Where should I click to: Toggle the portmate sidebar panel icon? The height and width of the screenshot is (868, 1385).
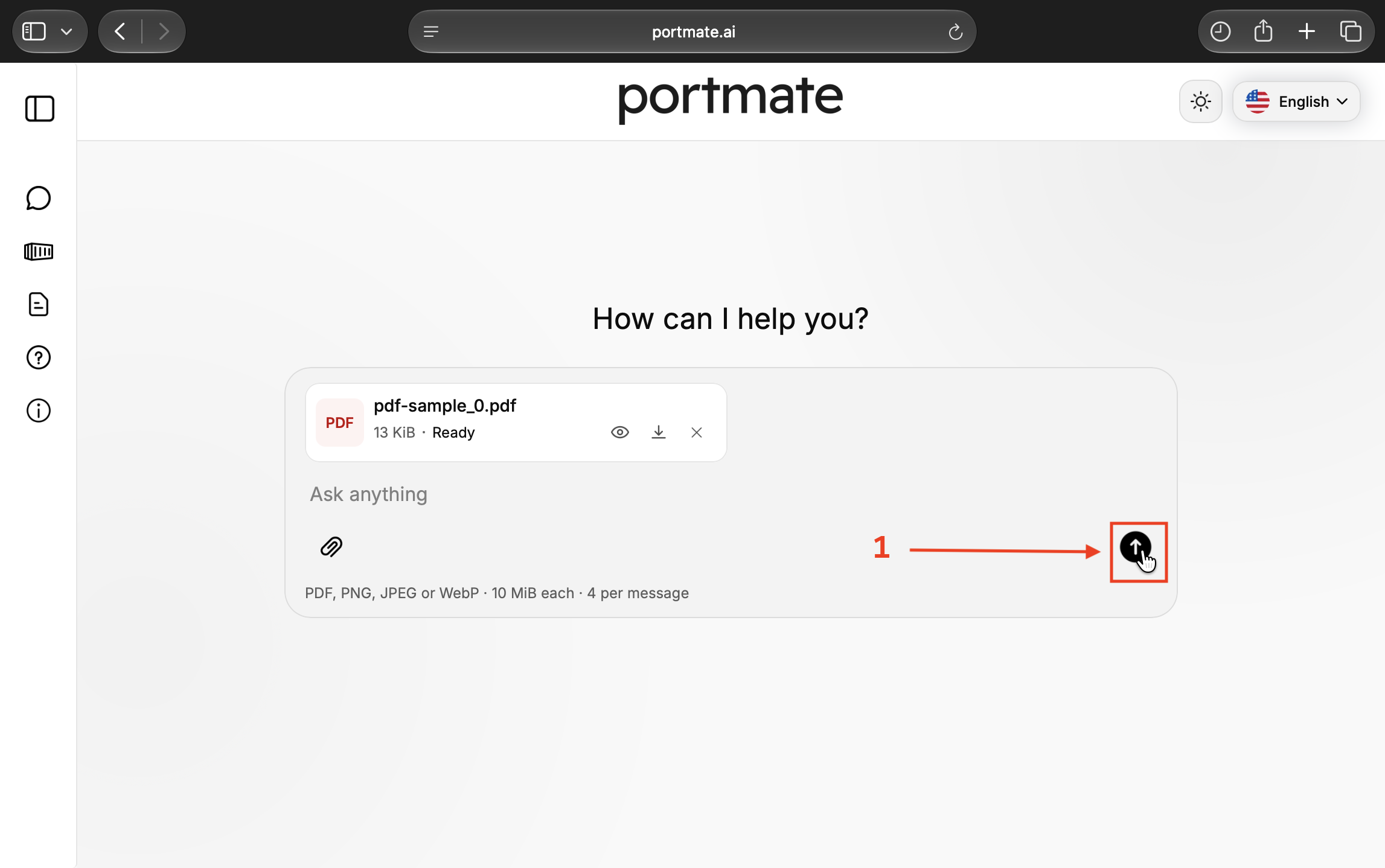[x=39, y=109]
